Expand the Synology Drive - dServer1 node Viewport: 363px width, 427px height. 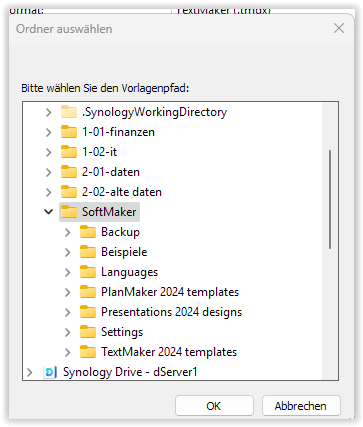point(30,372)
